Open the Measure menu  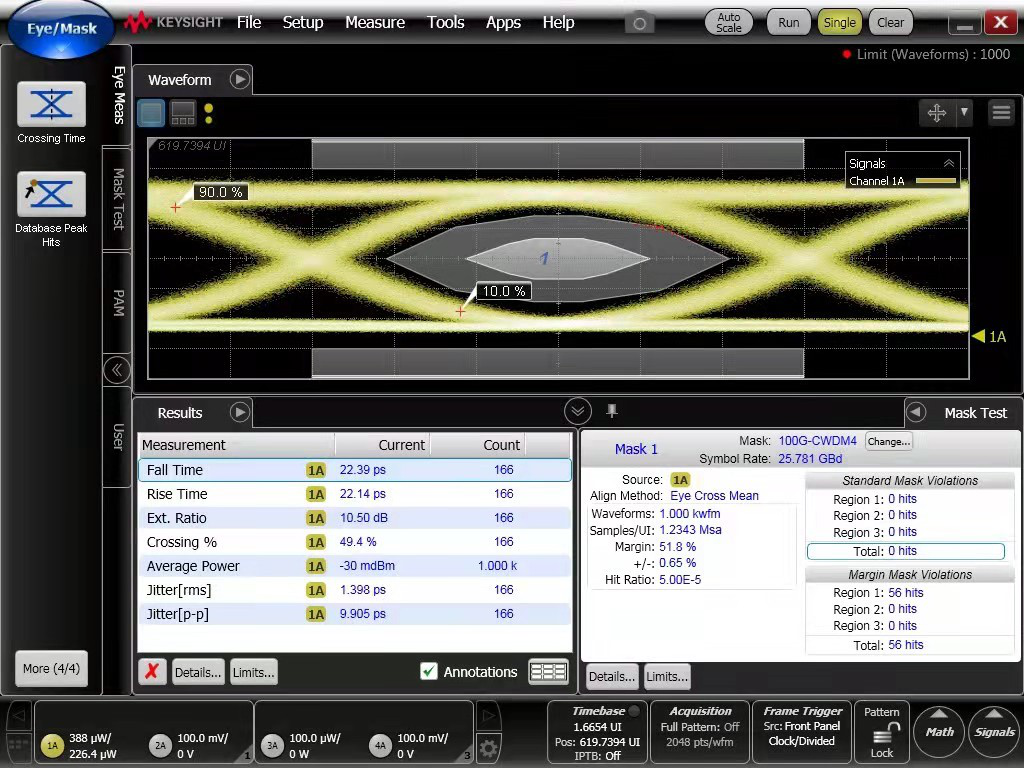[375, 22]
